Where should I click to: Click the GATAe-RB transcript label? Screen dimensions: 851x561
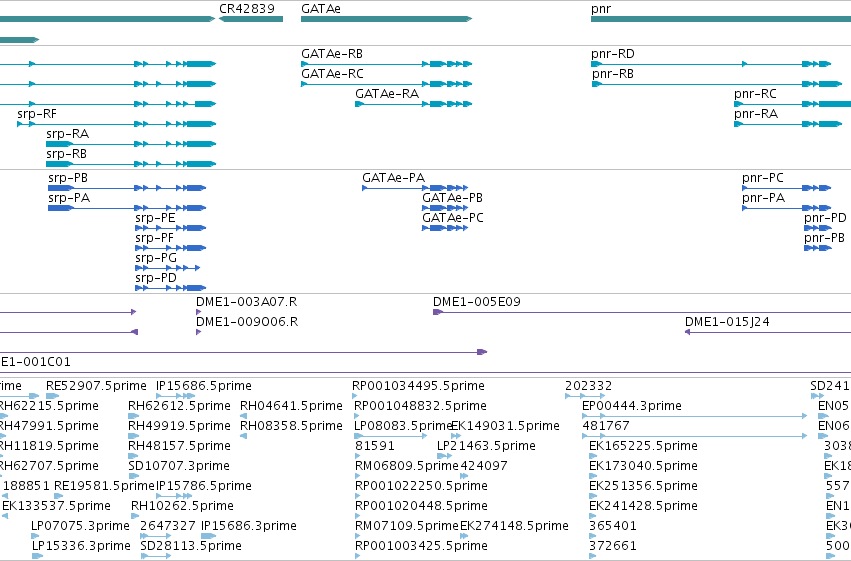pos(332,54)
